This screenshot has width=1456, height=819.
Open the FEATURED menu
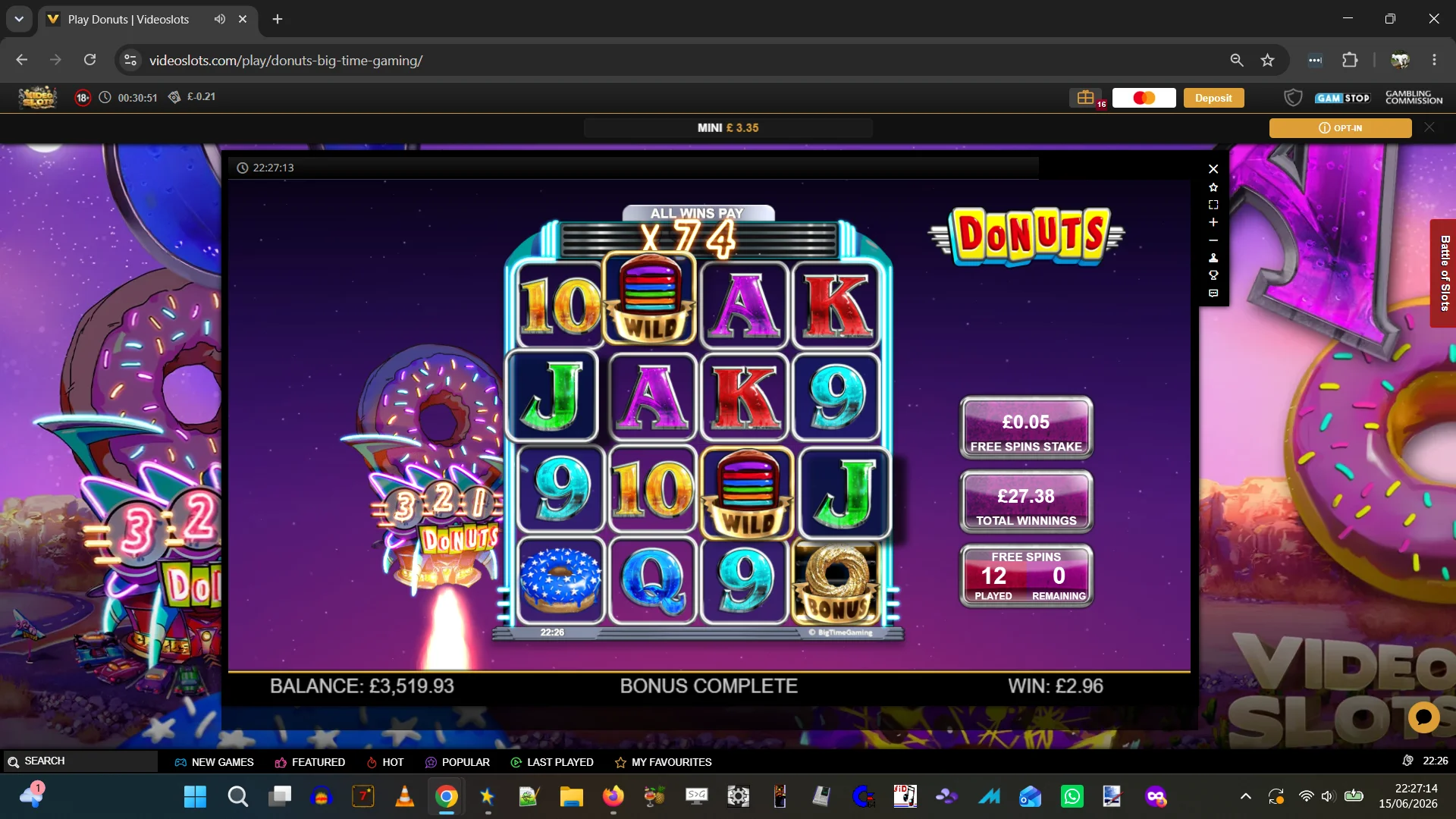tap(309, 762)
